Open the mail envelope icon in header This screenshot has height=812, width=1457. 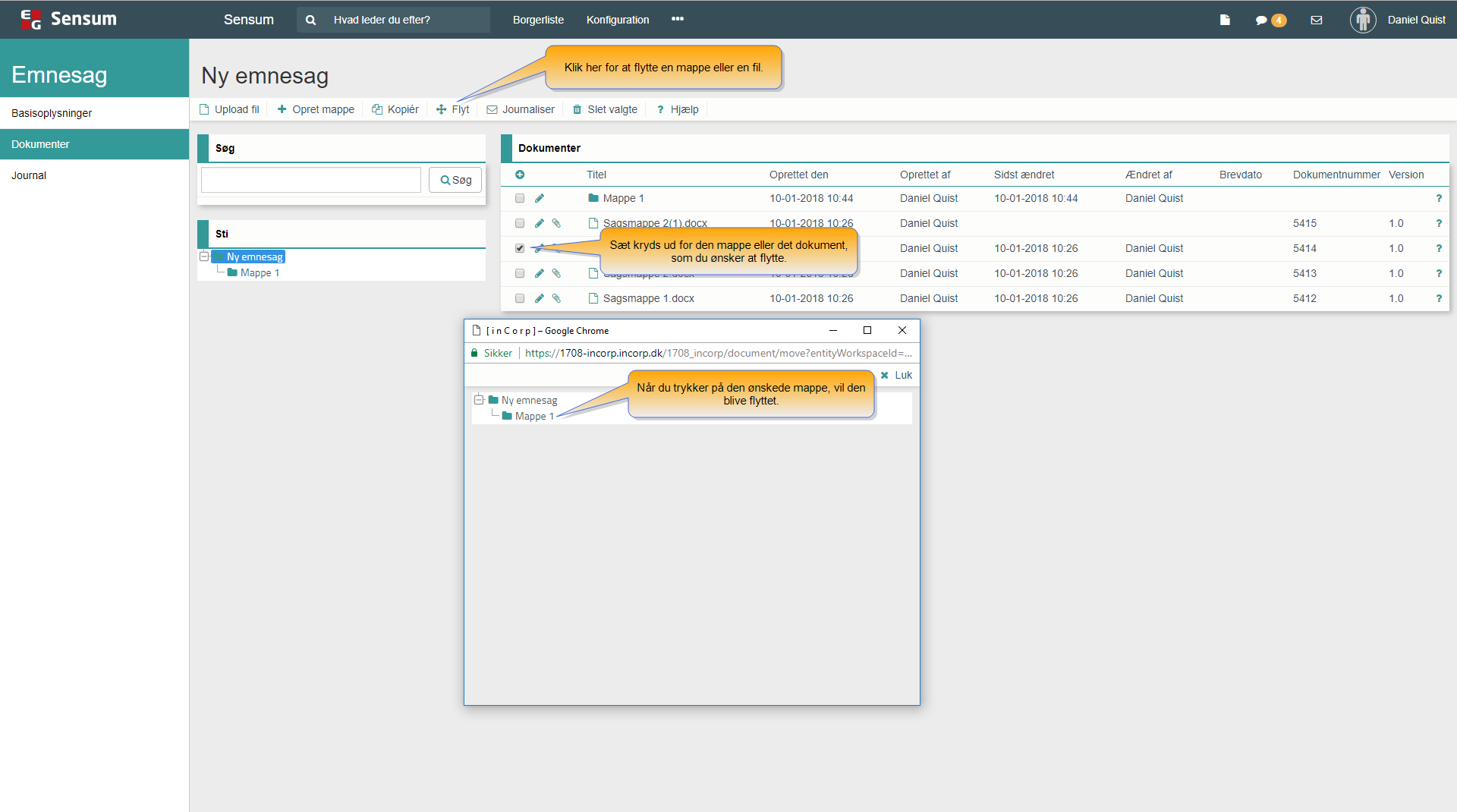coord(1317,20)
